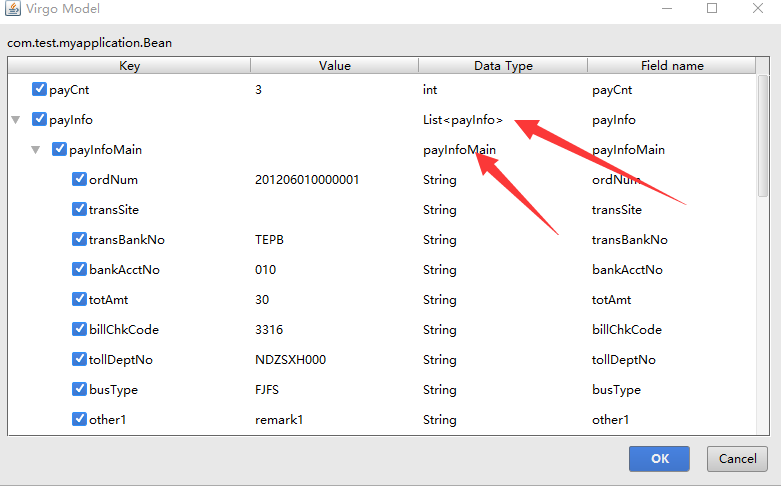The height and width of the screenshot is (486, 781).
Task: Uncheck the payCnt checkbox
Action: pyautogui.click(x=39, y=89)
